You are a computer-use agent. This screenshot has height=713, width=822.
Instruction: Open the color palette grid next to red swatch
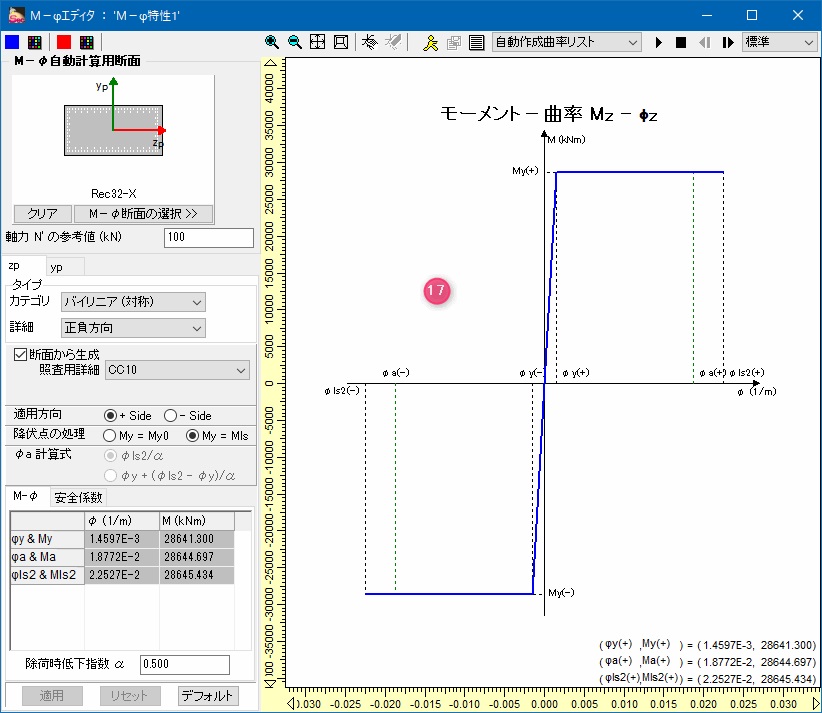click(86, 42)
